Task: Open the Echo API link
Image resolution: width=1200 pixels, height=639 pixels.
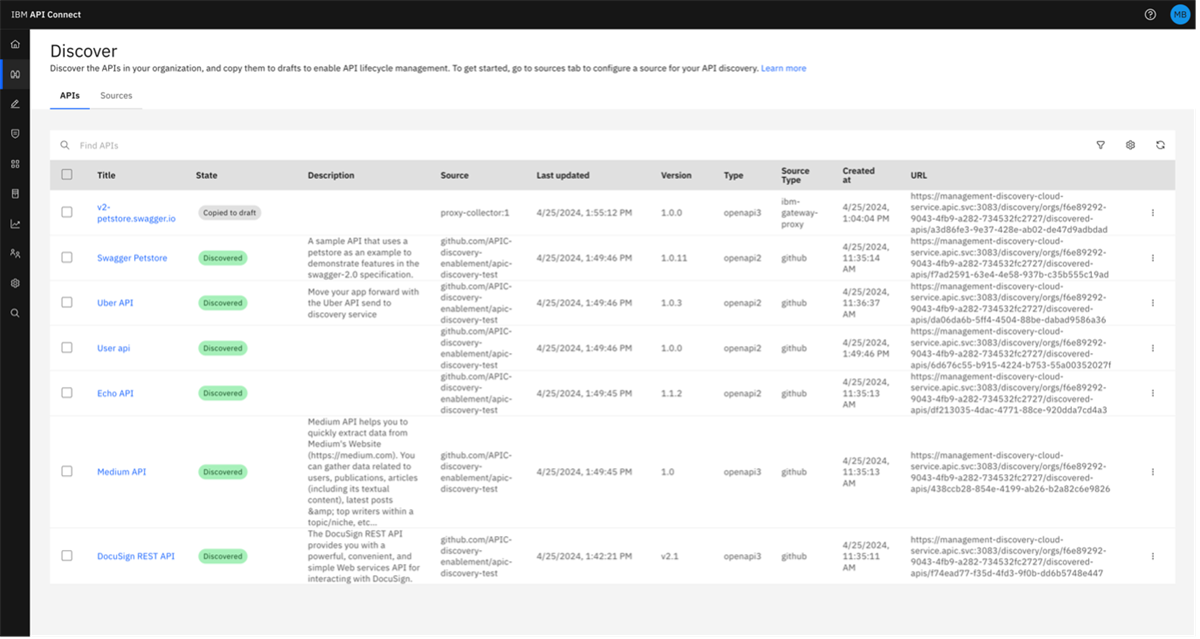Action: tap(115, 393)
